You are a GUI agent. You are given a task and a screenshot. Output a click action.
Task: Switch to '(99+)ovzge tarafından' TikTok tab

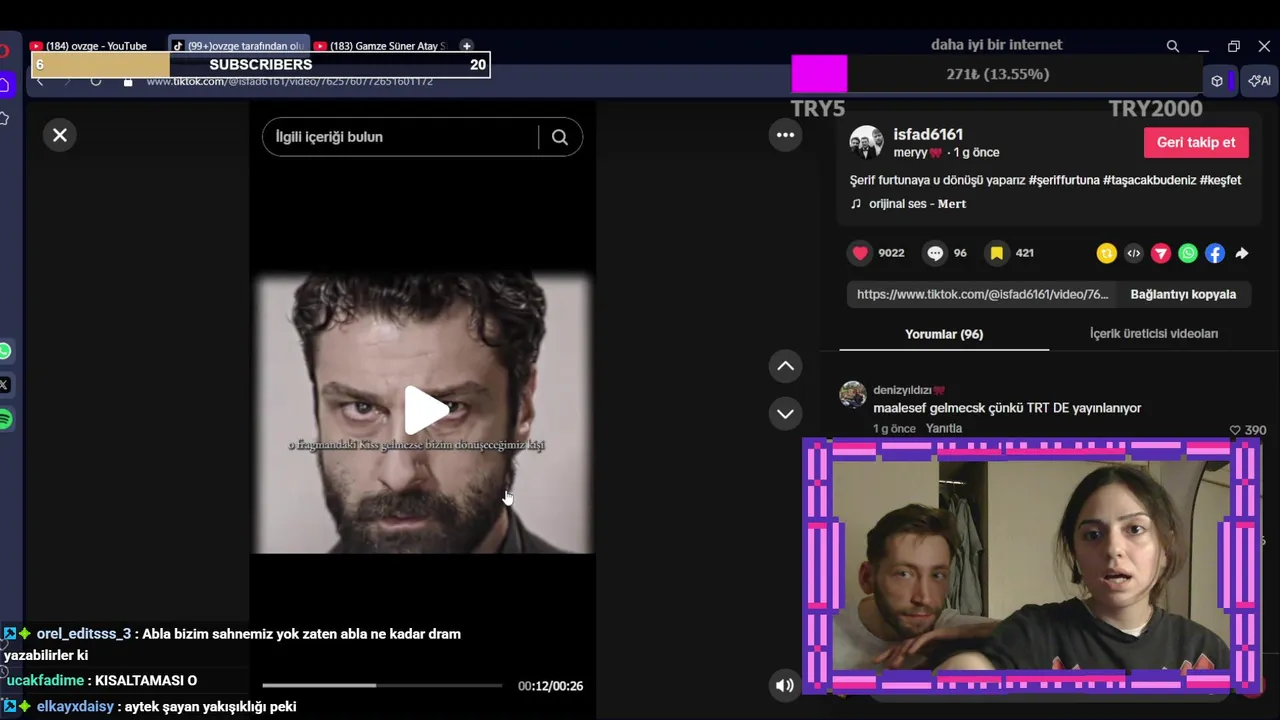tap(238, 46)
